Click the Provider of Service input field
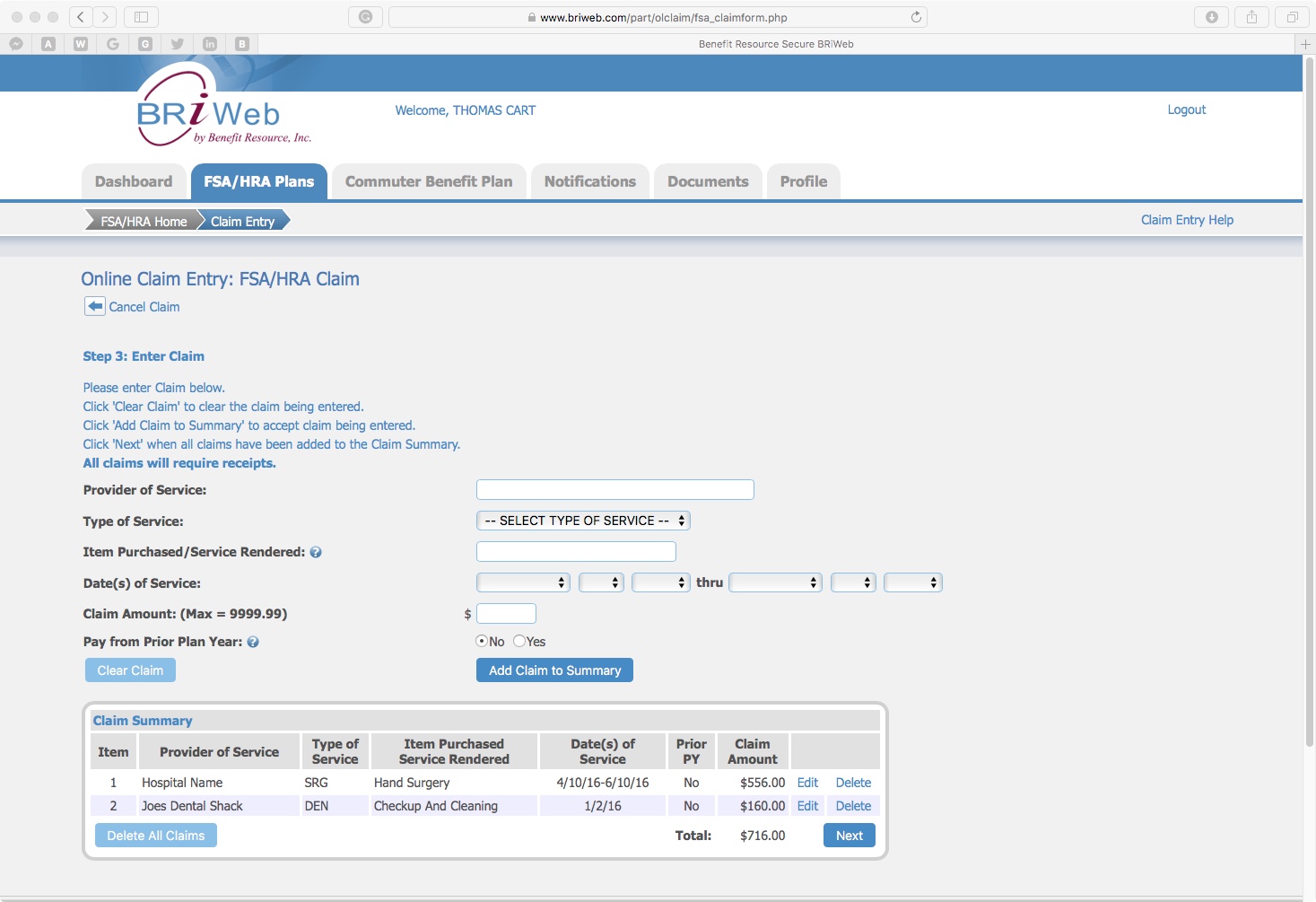 point(614,489)
